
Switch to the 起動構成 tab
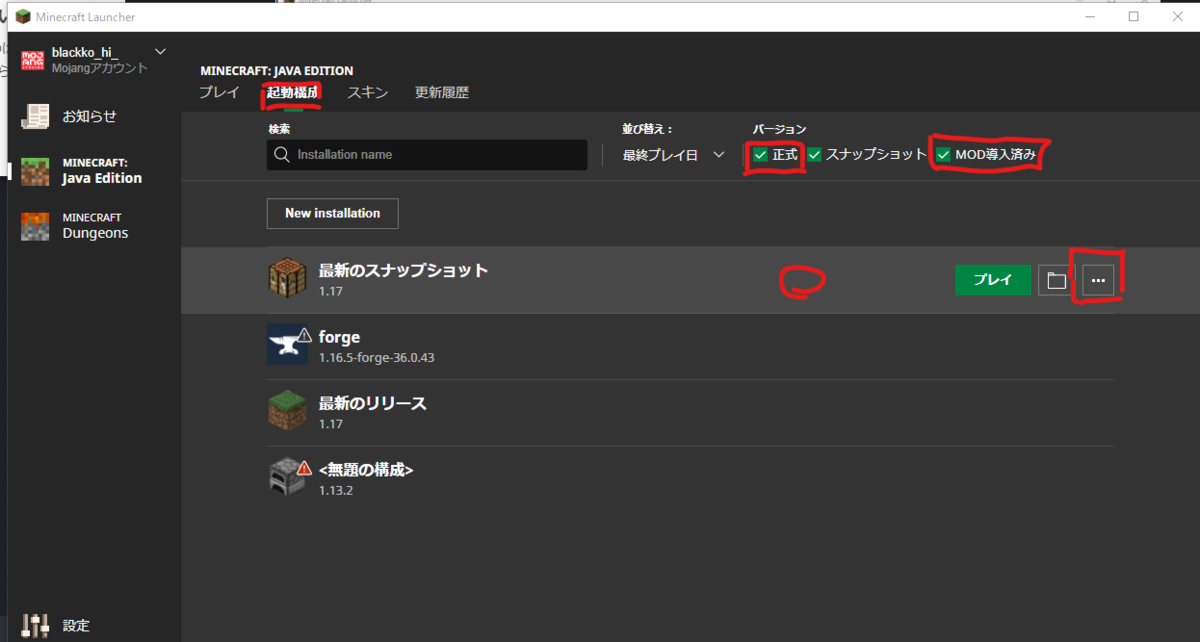(x=292, y=93)
